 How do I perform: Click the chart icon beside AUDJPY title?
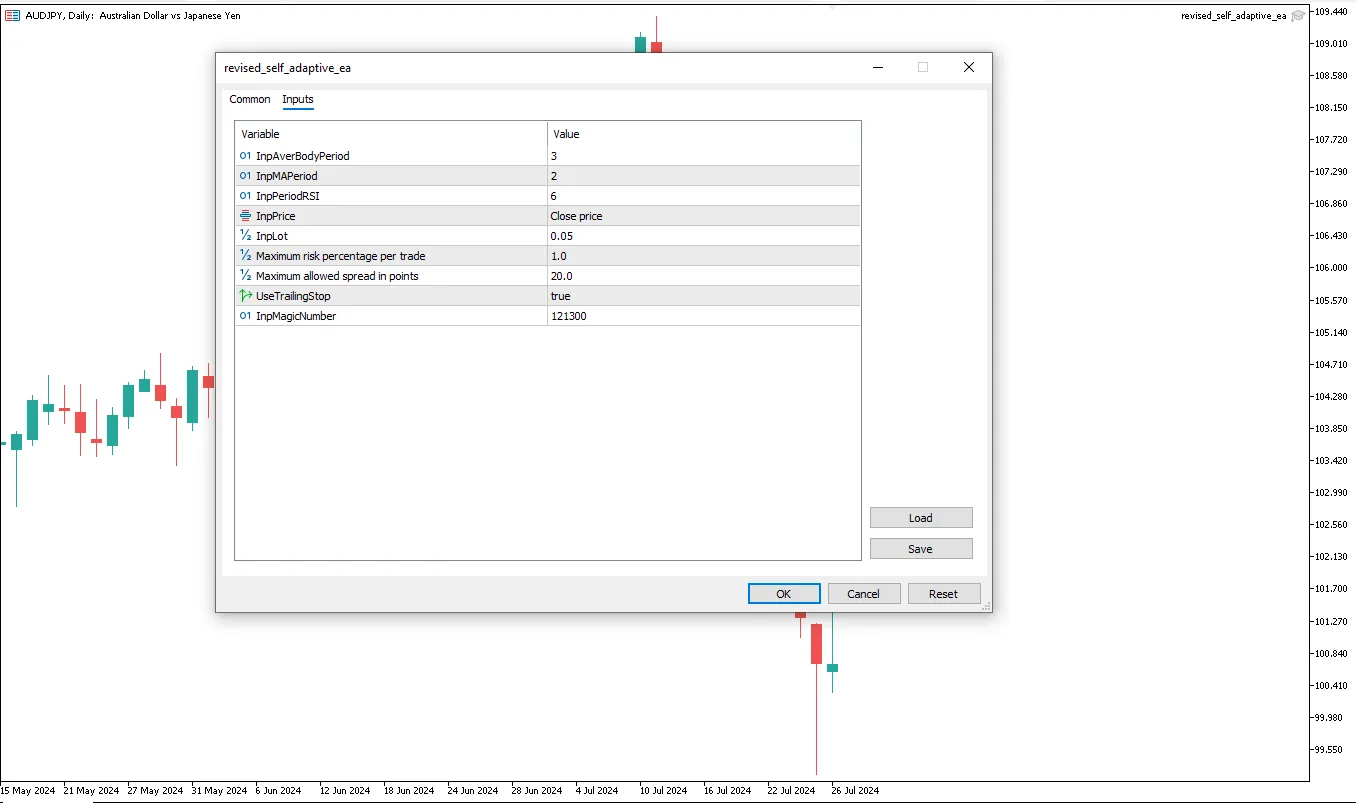click(12, 15)
